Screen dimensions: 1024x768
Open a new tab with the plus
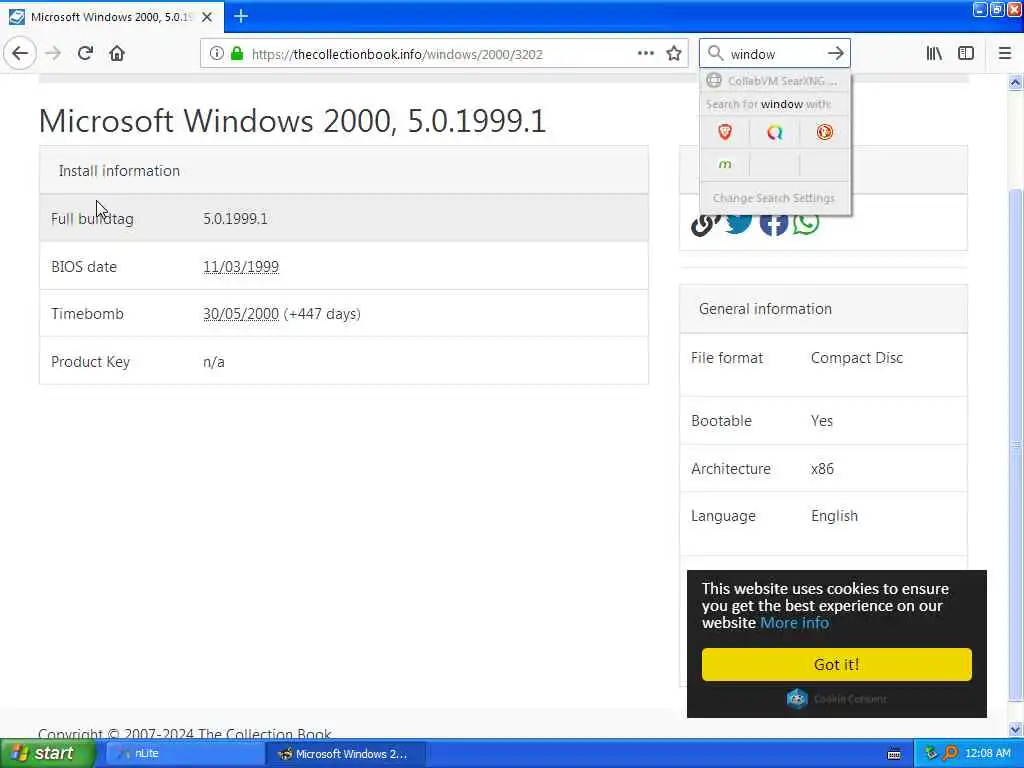[241, 16]
